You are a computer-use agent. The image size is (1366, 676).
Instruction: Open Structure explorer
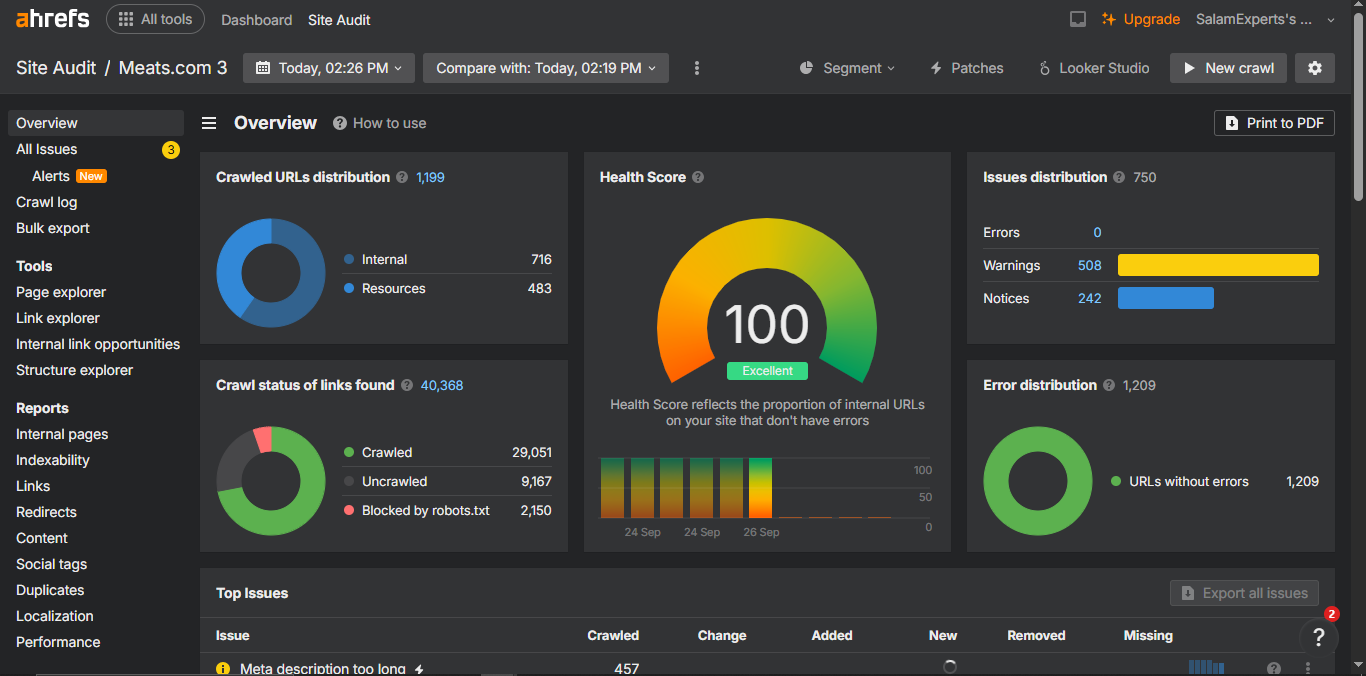tap(75, 370)
